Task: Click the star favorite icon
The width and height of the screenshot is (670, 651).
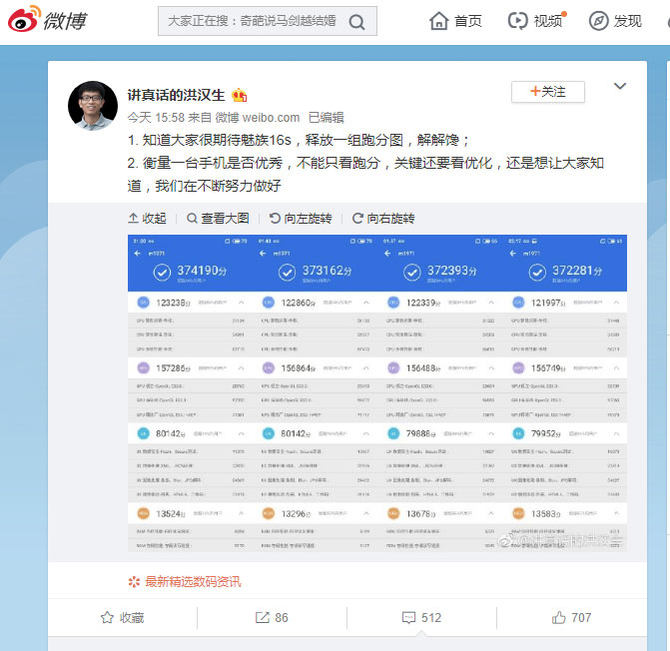Action: pos(107,618)
